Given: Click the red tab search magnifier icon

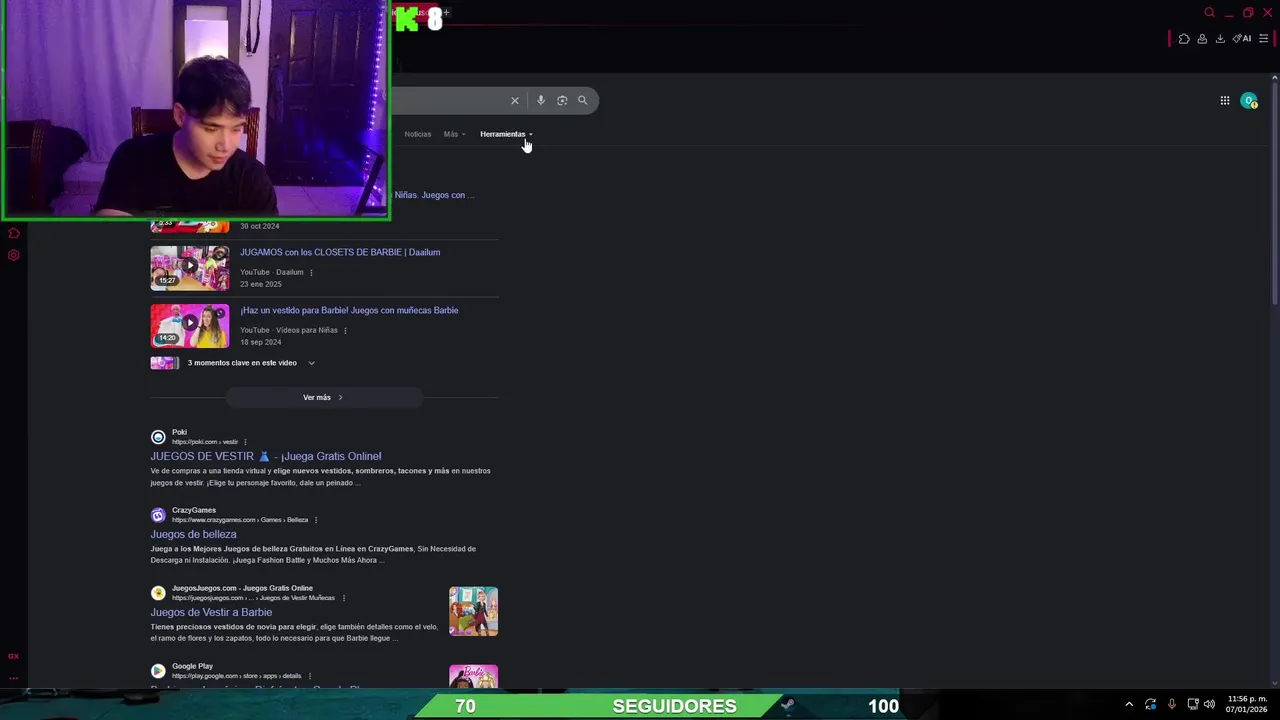Looking at the screenshot, I should click(1209, 13).
